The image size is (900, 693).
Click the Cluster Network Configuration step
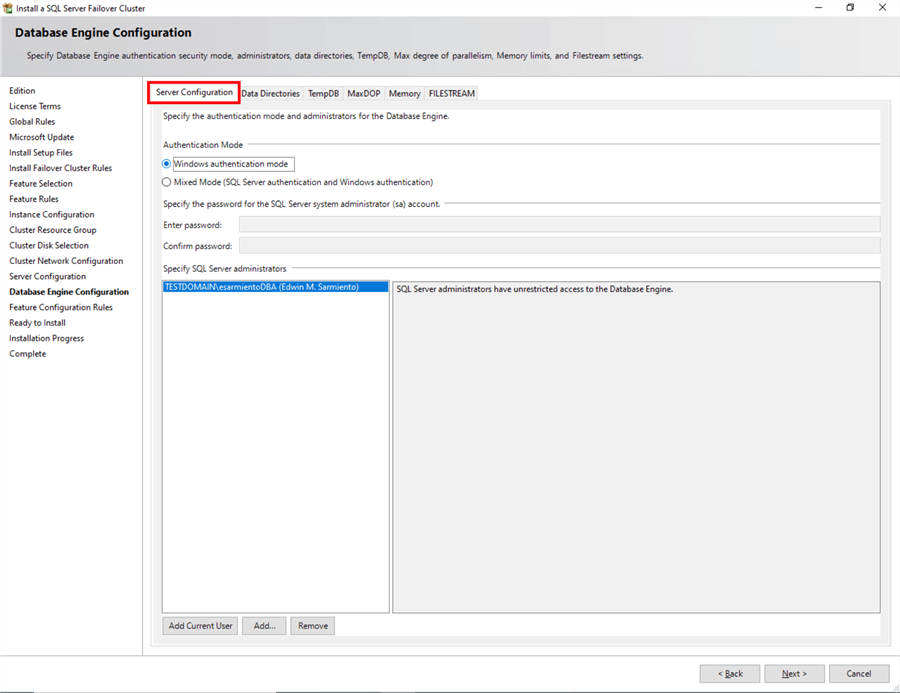[x=66, y=261]
